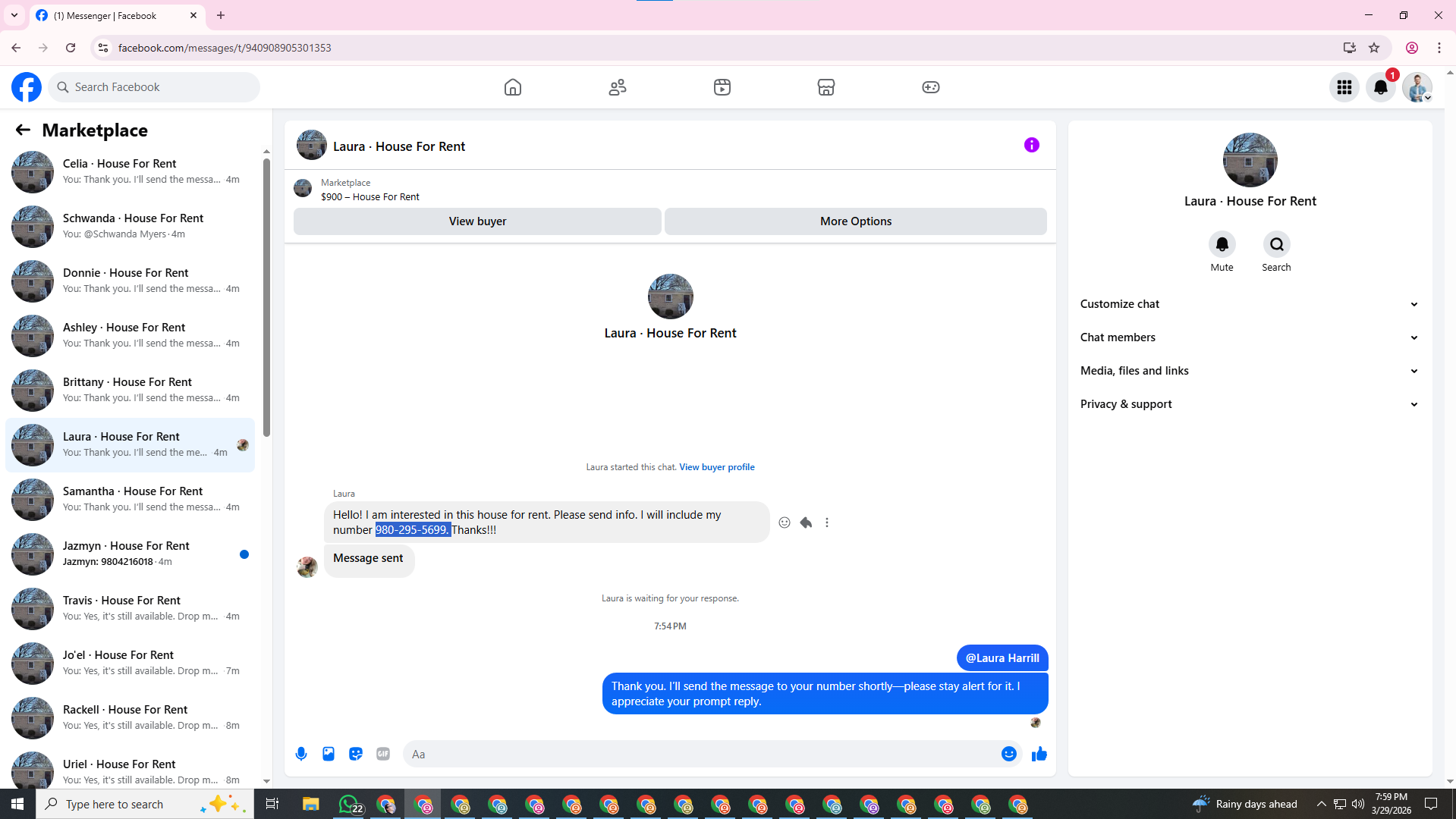Open Windows Start menu
Screen dimensions: 1456x819
point(18,804)
